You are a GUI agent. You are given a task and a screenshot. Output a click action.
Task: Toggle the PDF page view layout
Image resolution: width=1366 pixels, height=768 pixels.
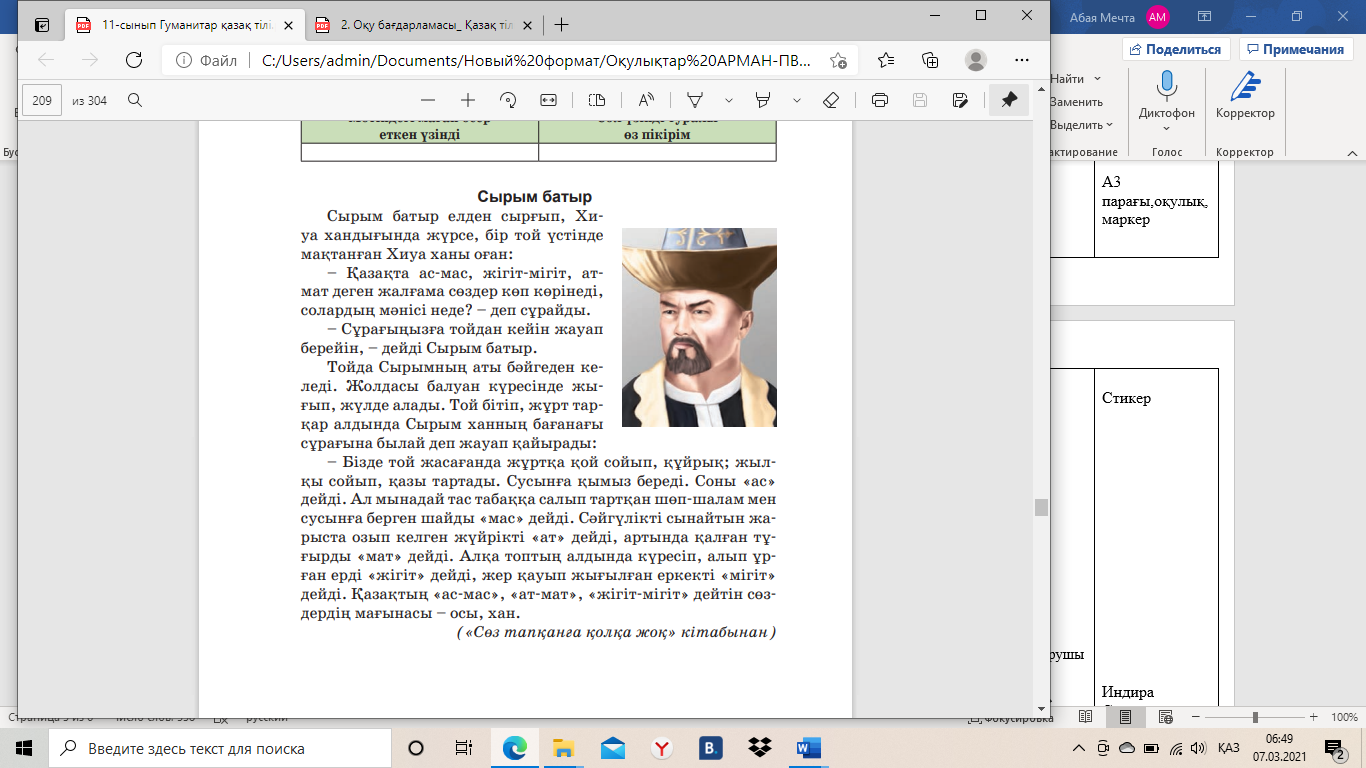click(597, 100)
